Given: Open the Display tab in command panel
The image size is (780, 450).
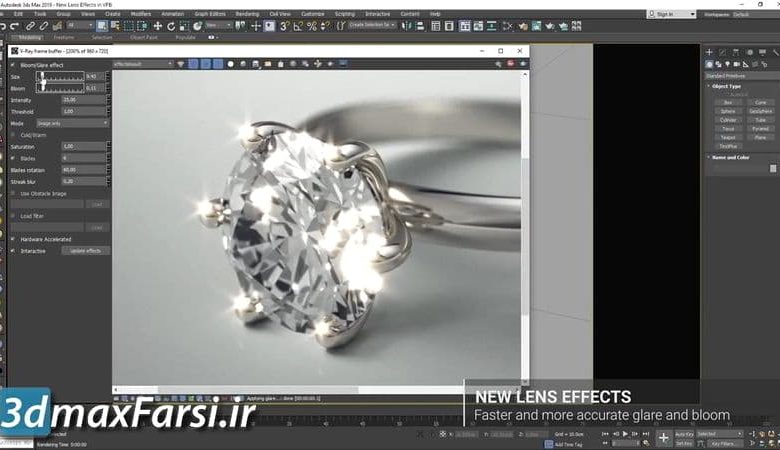Looking at the screenshot, I should point(763,52).
